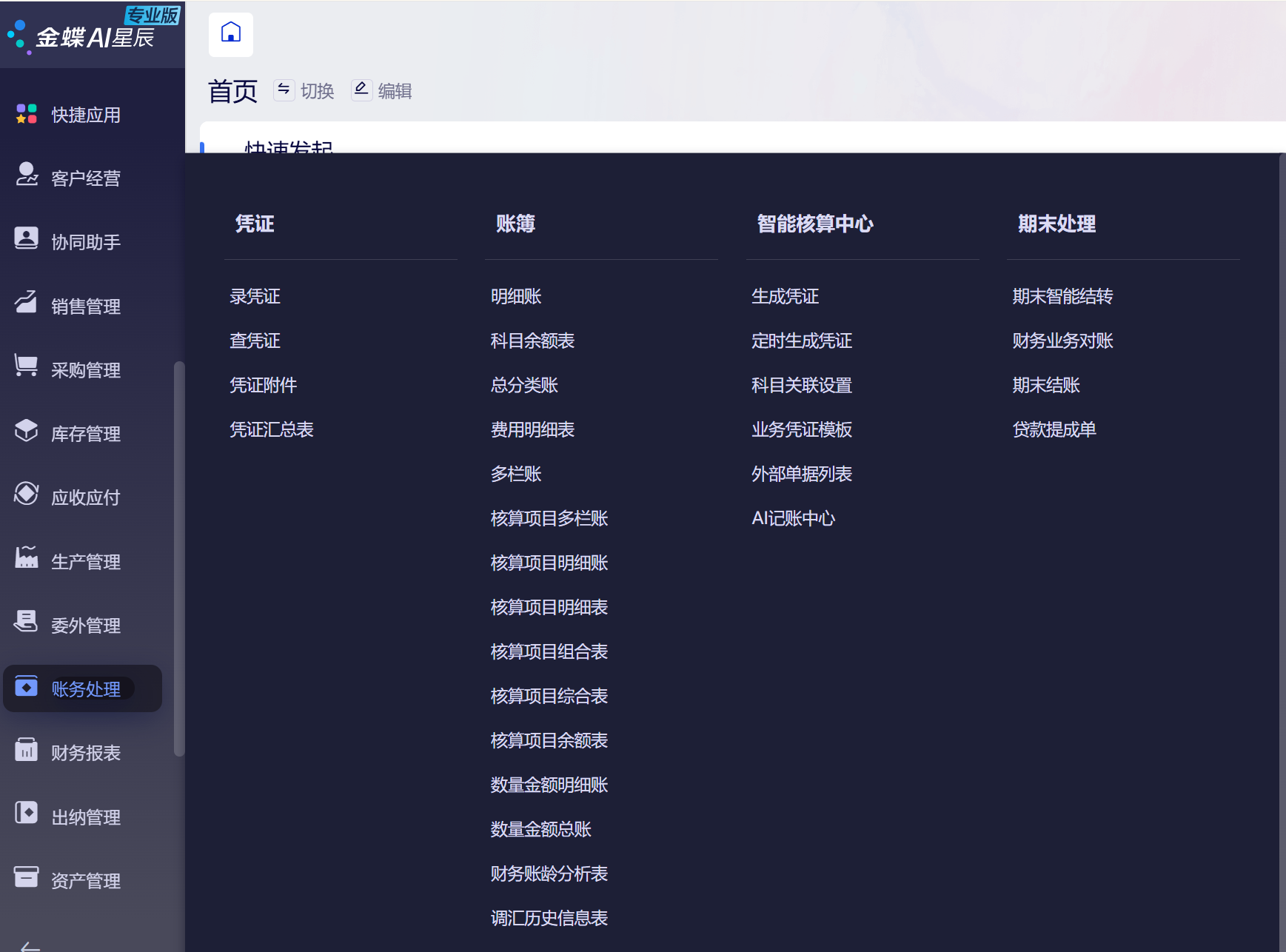Open the 协同助手 sidebar icon
Viewport: 1286px width, 952px height.
pos(27,238)
